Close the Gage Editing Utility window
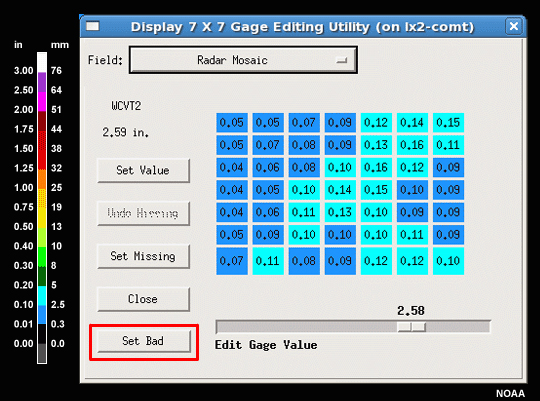This screenshot has width=540, height=401. [513, 26]
